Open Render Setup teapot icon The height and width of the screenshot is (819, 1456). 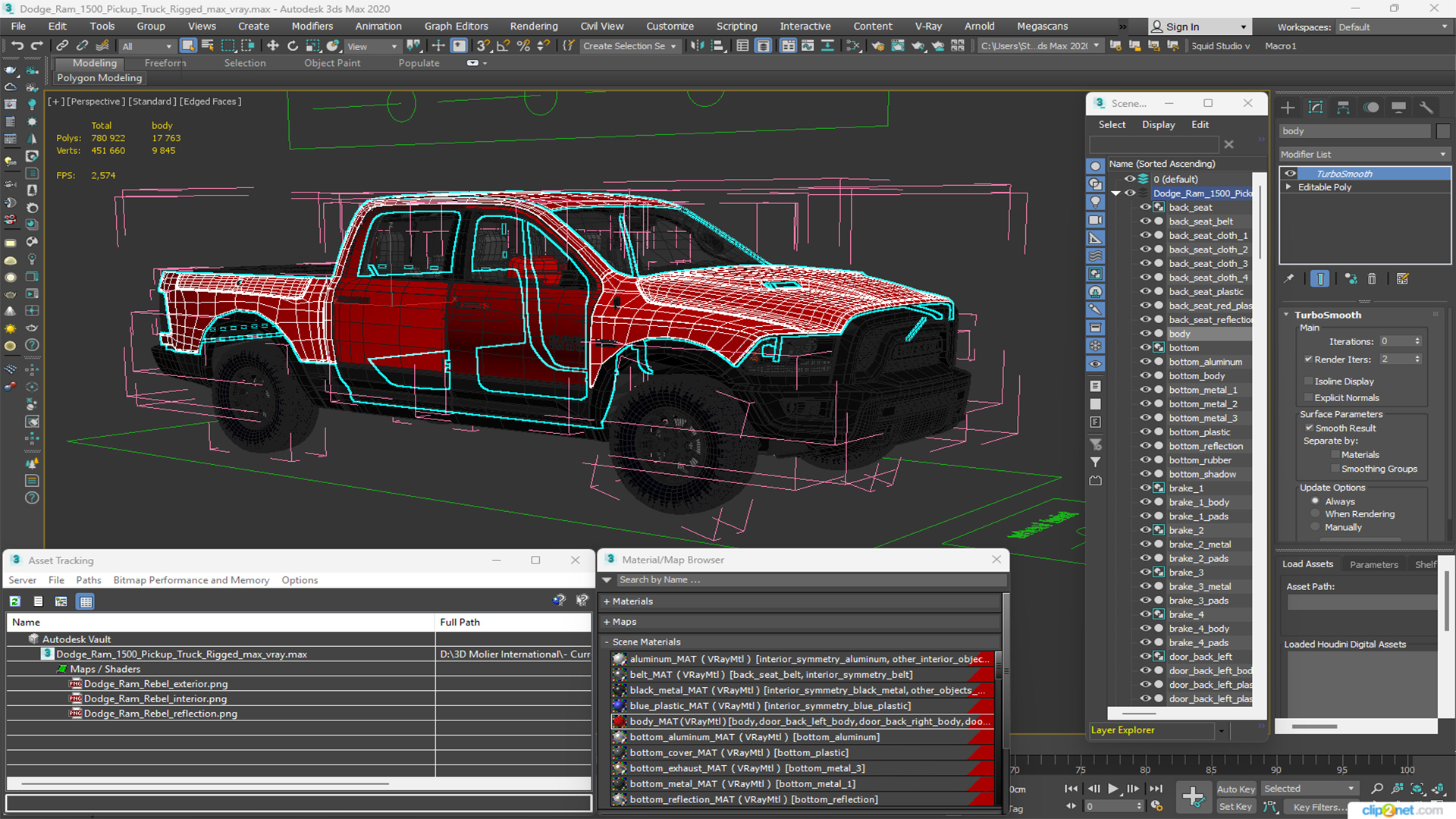click(878, 46)
